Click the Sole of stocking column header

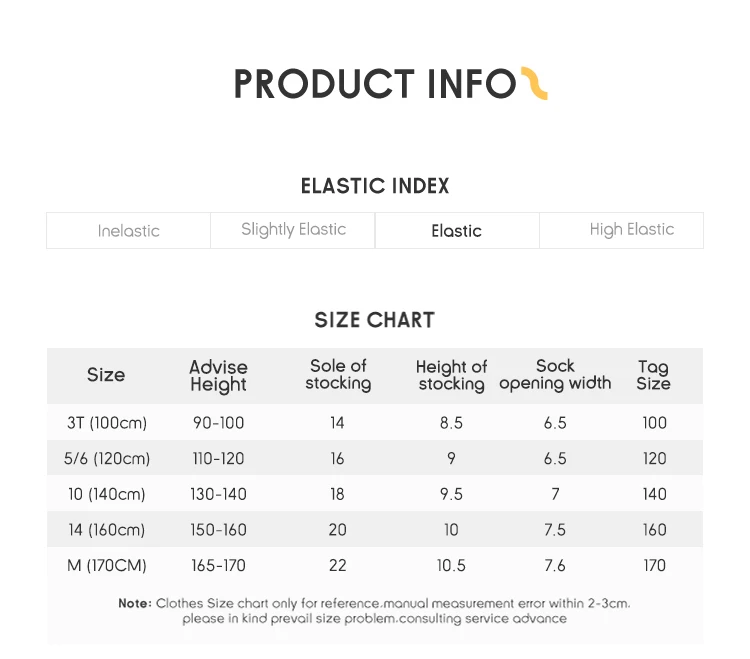tap(338, 375)
